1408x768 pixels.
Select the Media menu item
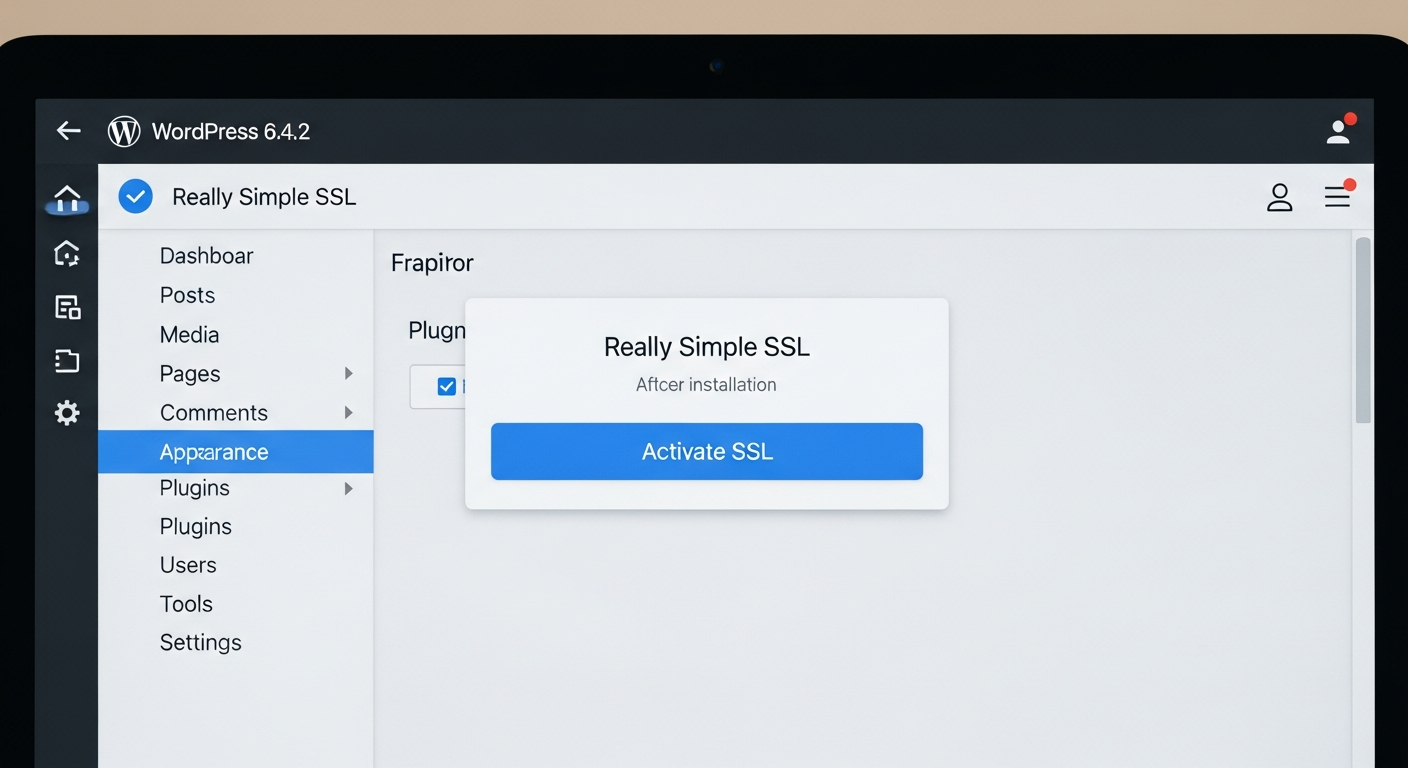pos(190,334)
